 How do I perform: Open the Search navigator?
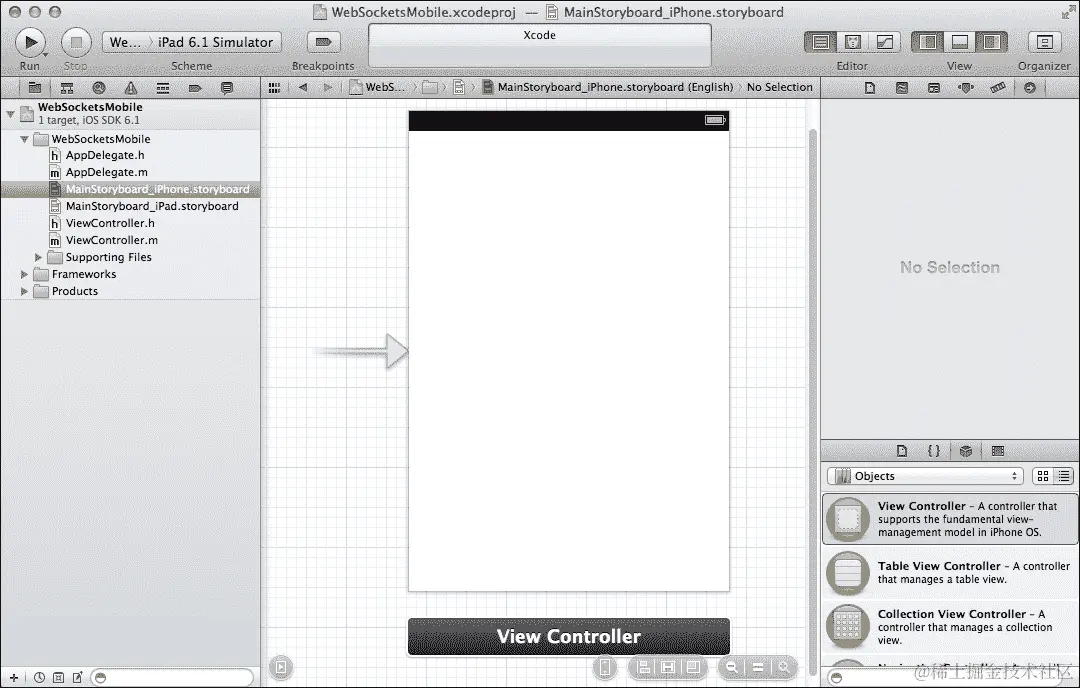98,87
